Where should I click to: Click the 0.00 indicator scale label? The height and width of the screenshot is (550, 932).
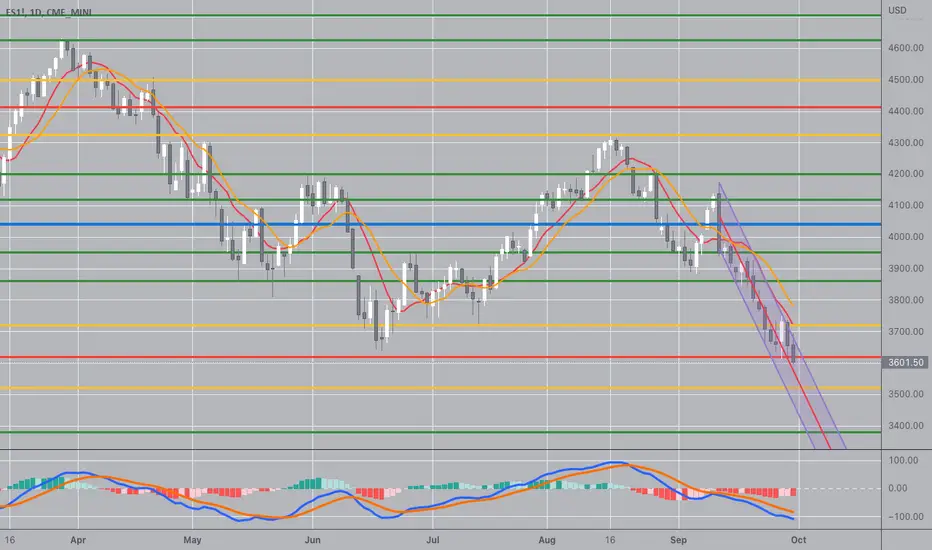tap(898, 488)
